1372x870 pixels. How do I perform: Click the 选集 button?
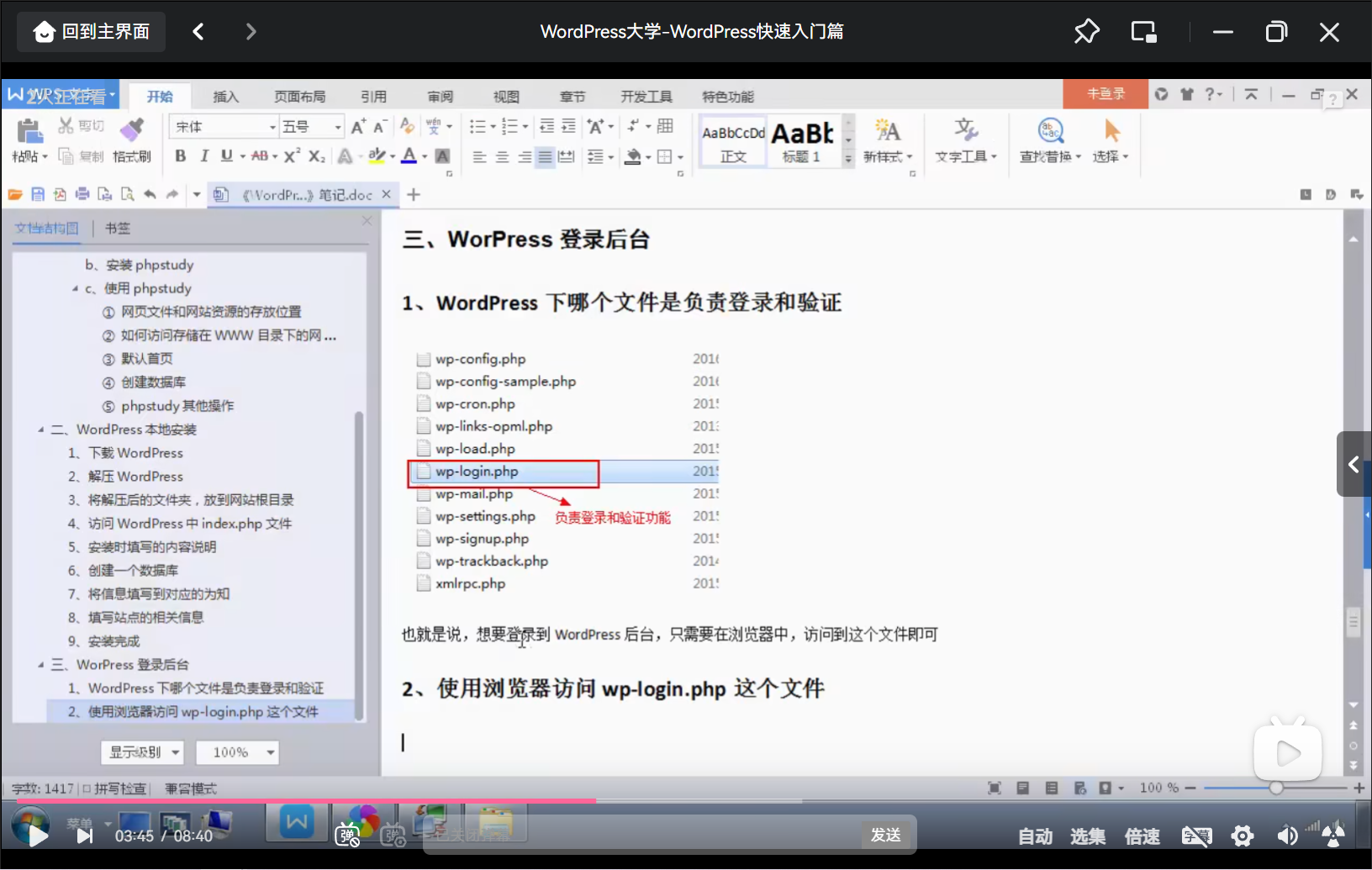click(x=1087, y=836)
